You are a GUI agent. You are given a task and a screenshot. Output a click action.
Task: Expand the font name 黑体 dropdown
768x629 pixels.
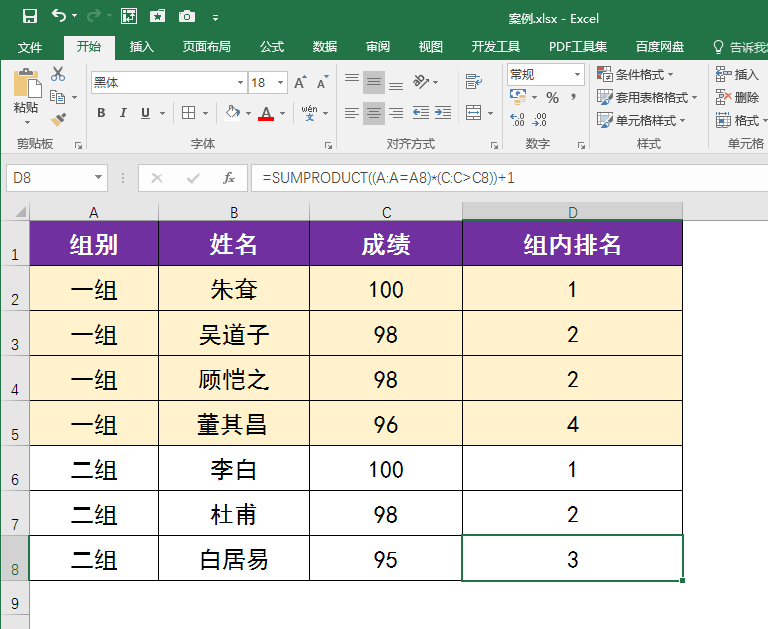[240, 82]
